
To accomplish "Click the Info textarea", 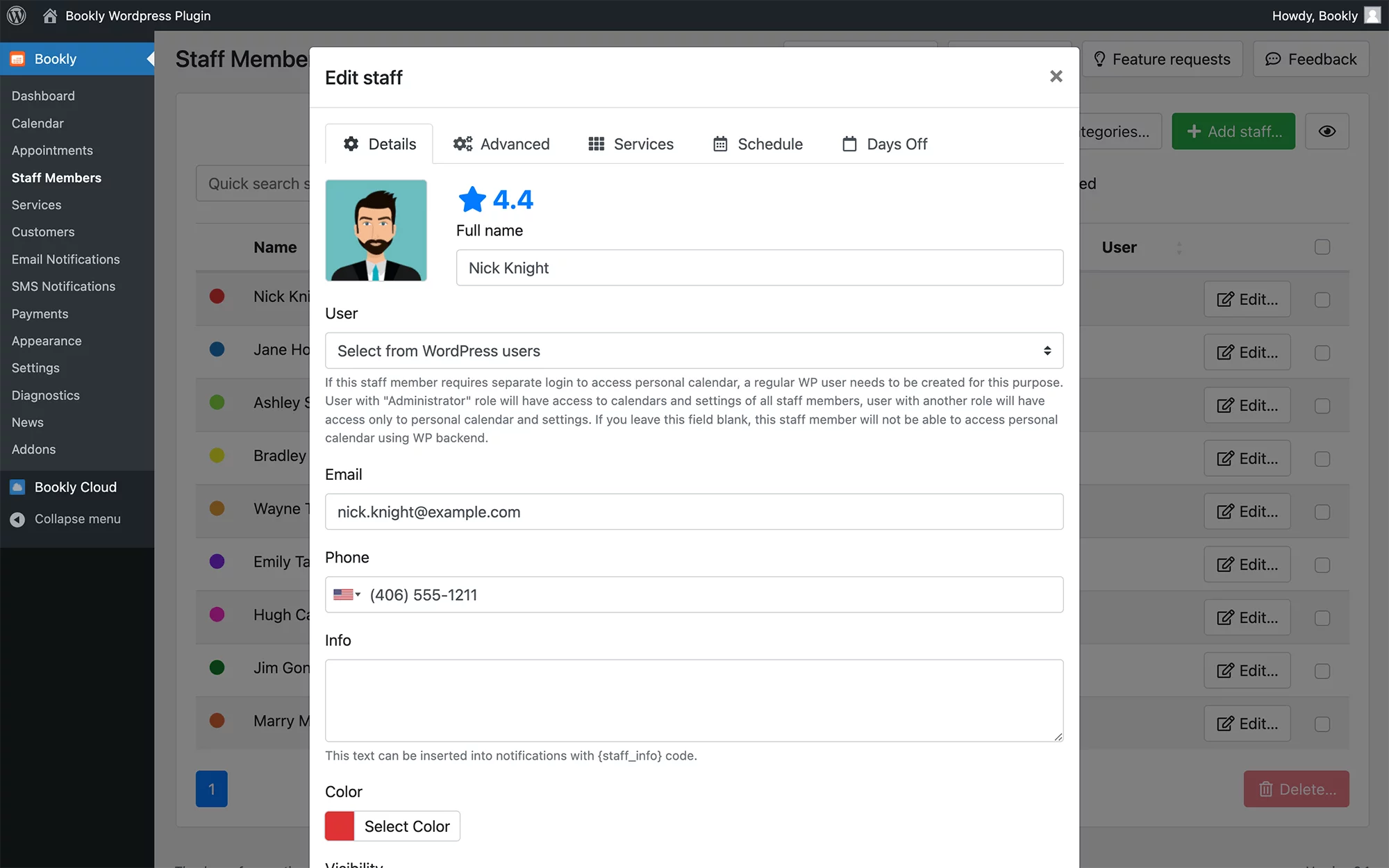I will [x=694, y=701].
